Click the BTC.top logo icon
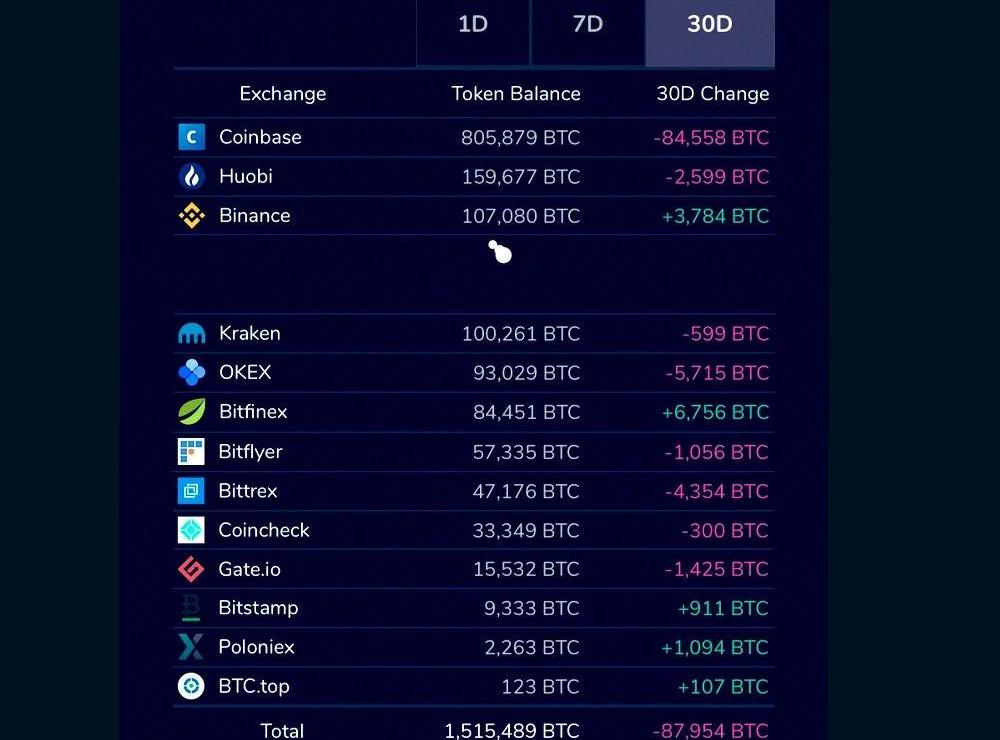The height and width of the screenshot is (740, 1000). pyautogui.click(x=191, y=686)
